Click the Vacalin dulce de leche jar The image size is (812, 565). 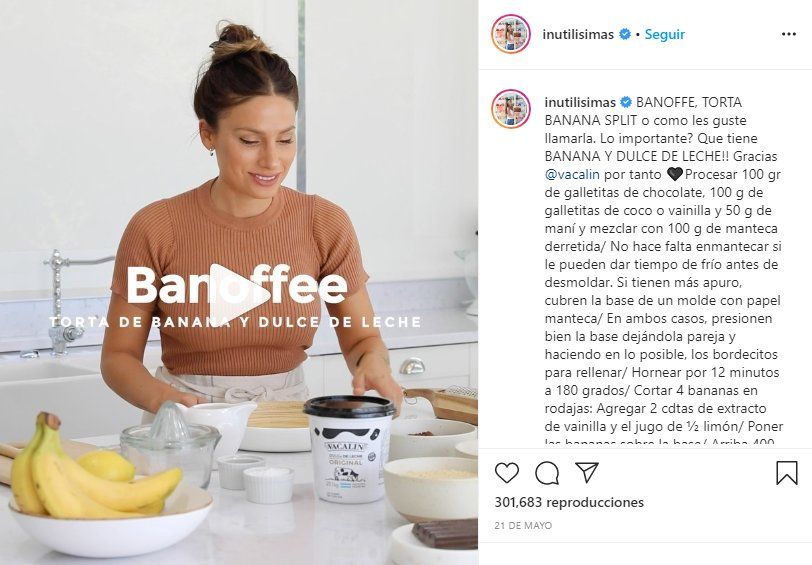point(349,448)
